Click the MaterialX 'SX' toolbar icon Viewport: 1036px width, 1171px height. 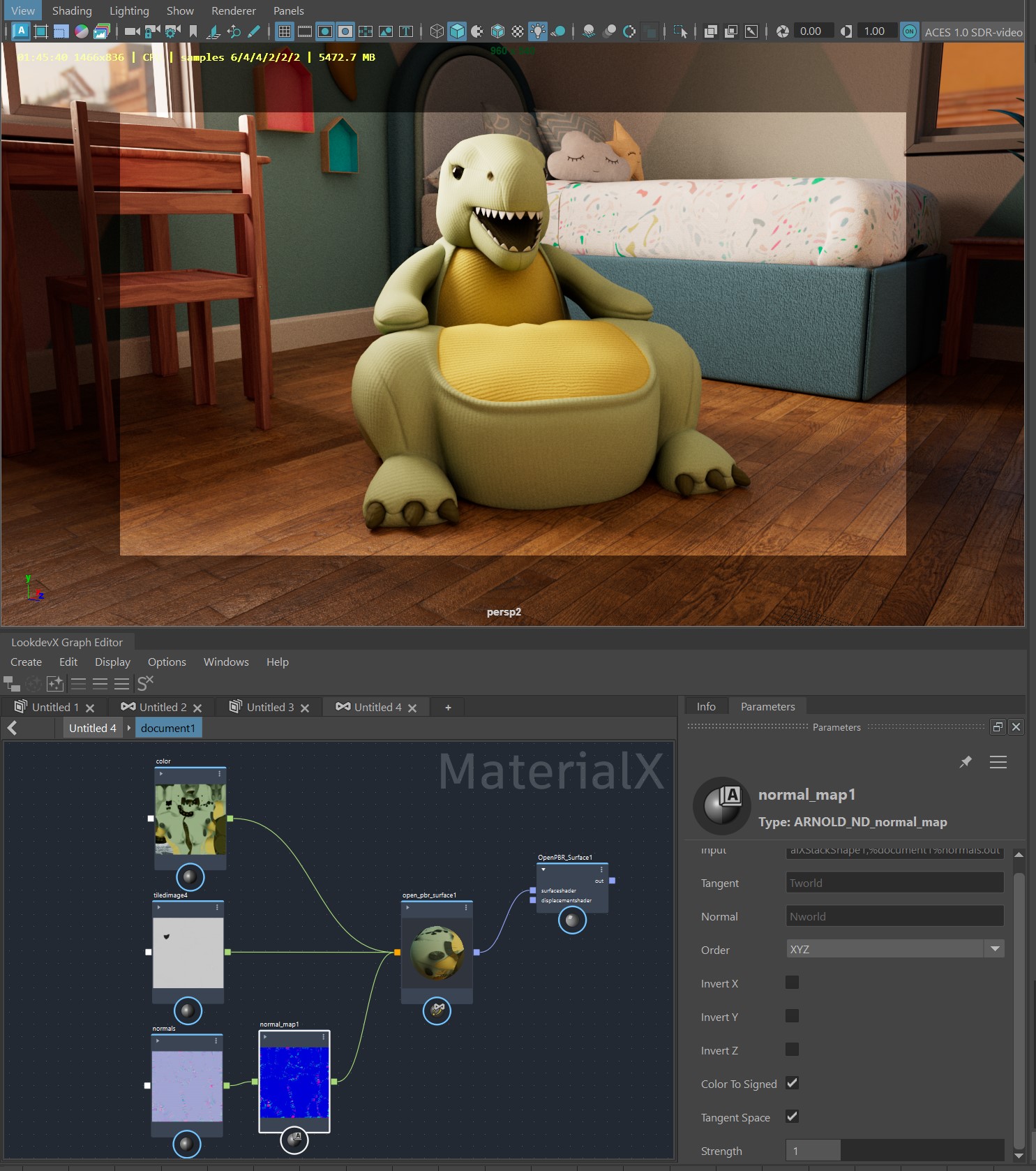[145, 683]
